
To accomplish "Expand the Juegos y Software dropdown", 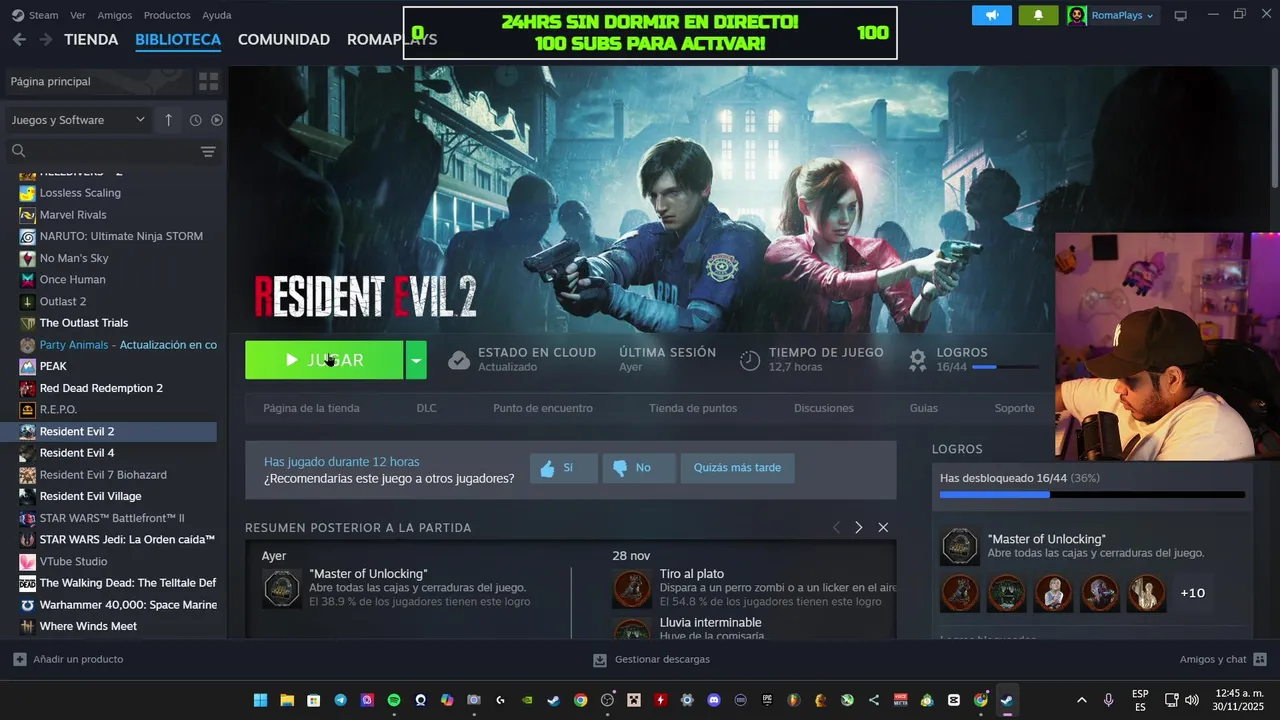I will pos(78,120).
